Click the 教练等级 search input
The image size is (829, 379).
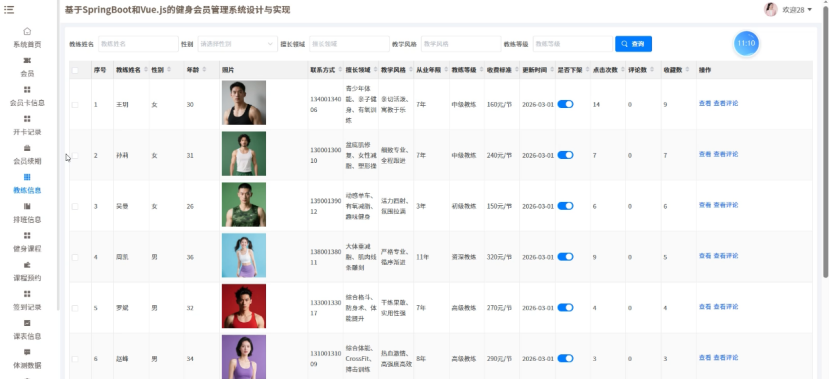point(573,44)
